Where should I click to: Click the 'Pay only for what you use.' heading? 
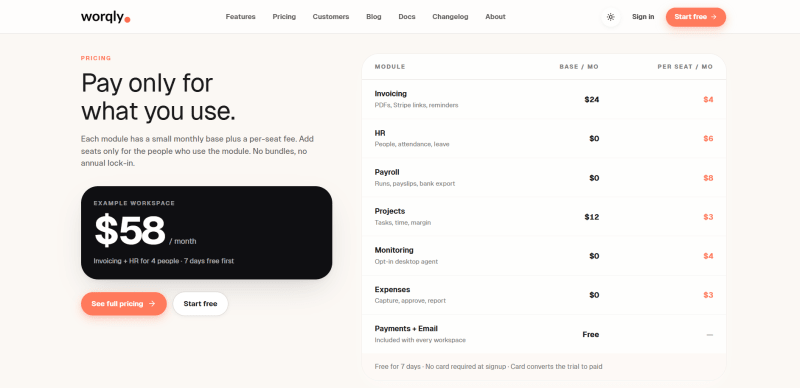pyautogui.click(x=159, y=98)
